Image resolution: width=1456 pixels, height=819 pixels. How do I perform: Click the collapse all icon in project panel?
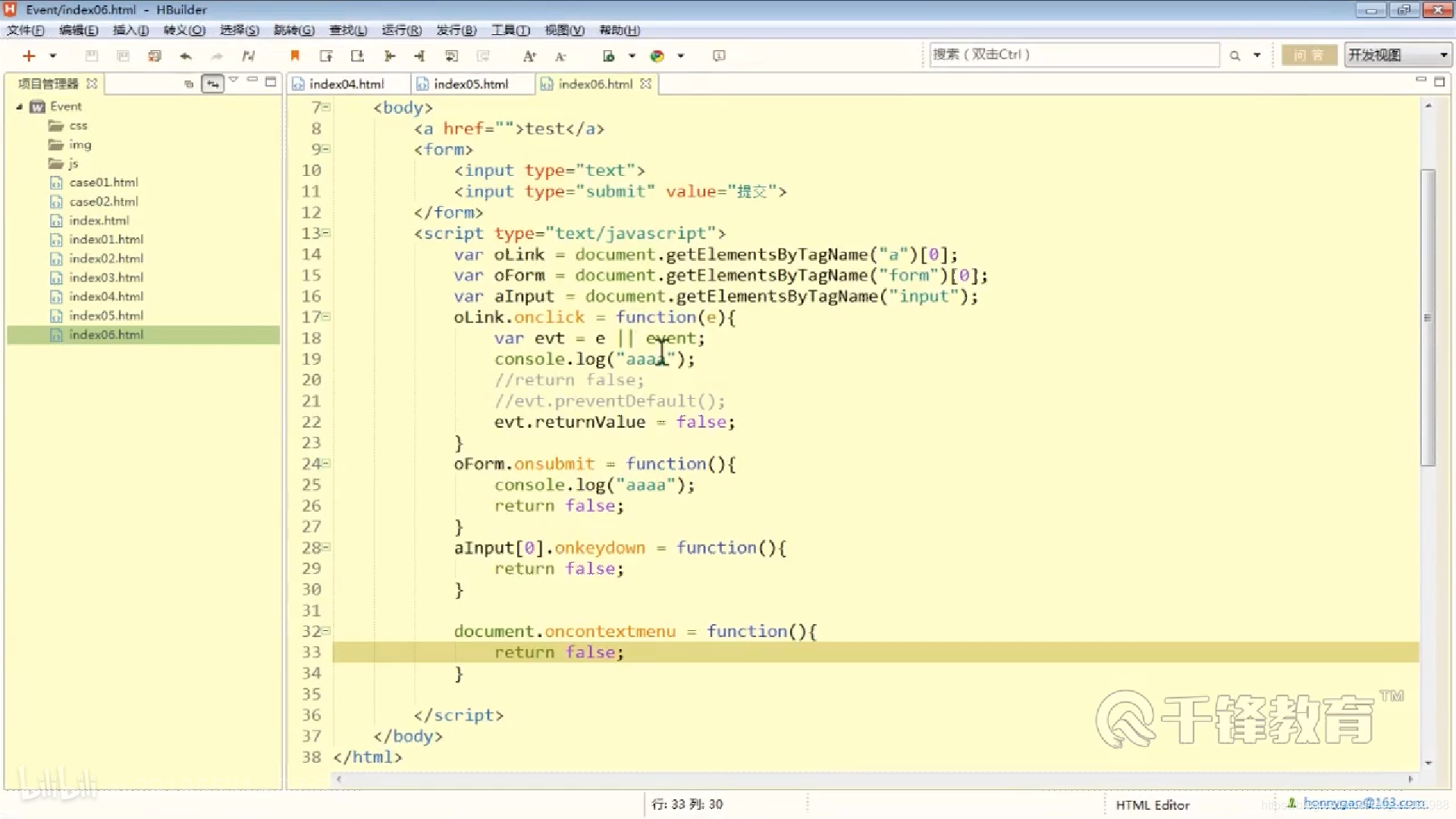[x=189, y=83]
